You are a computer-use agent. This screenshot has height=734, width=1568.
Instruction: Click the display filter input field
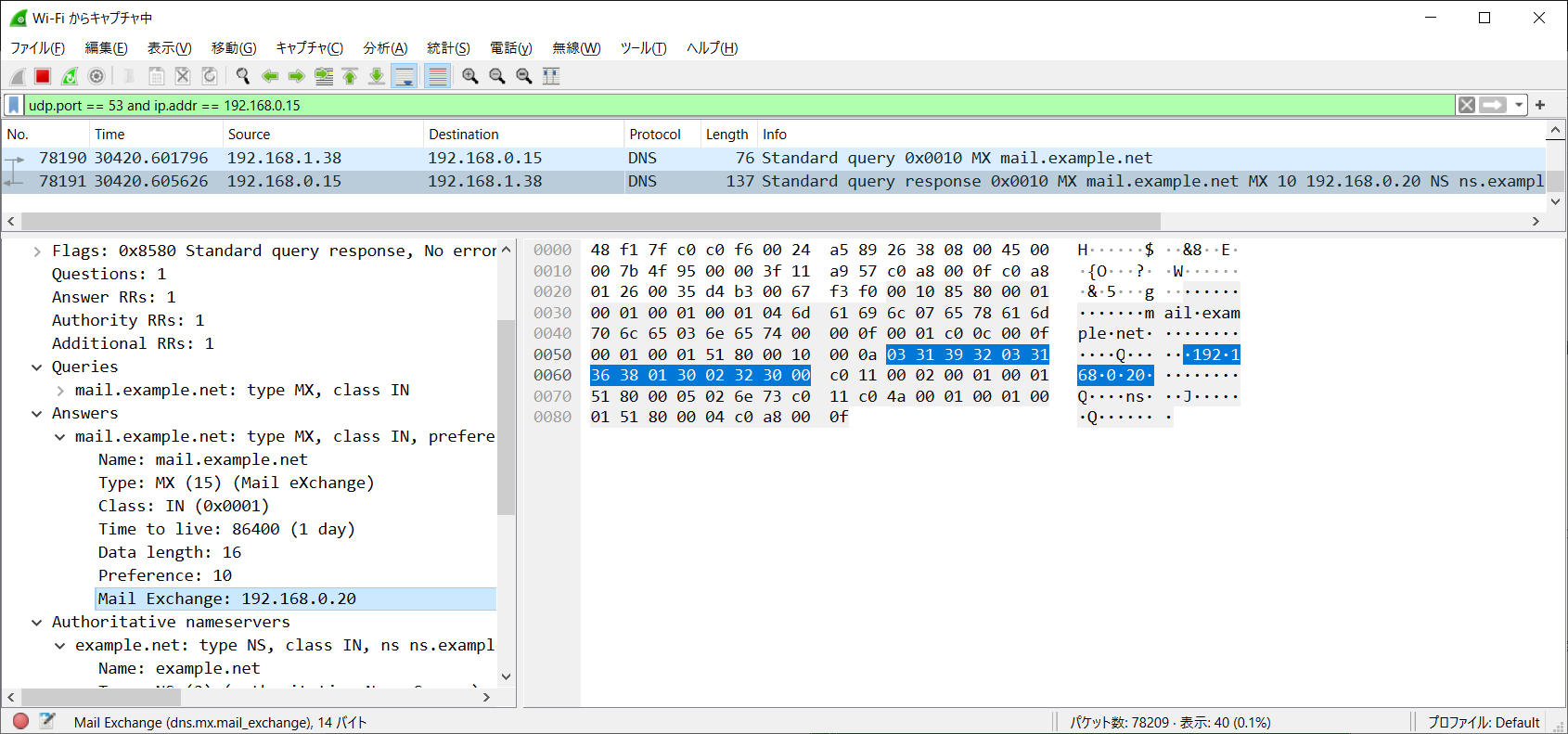coord(739,105)
